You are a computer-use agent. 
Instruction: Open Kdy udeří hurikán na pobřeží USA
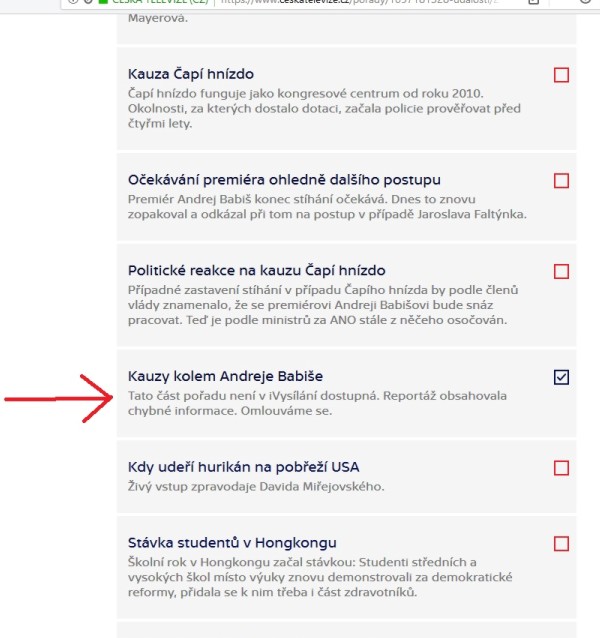click(244, 467)
